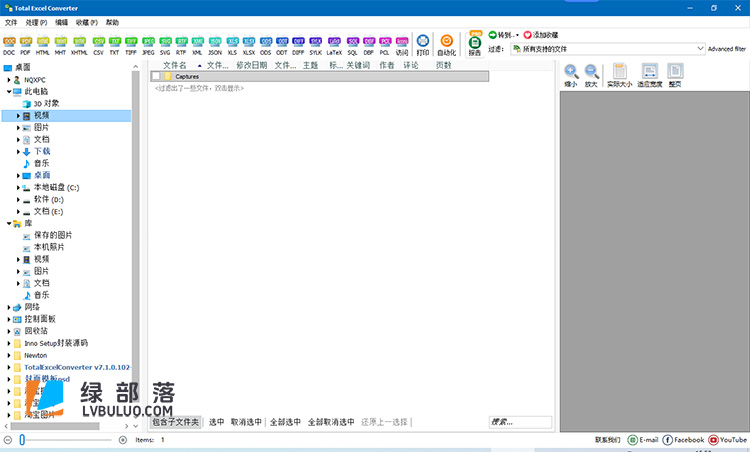Click the Advanced filter link
The width and height of the screenshot is (750, 452).
727,49
